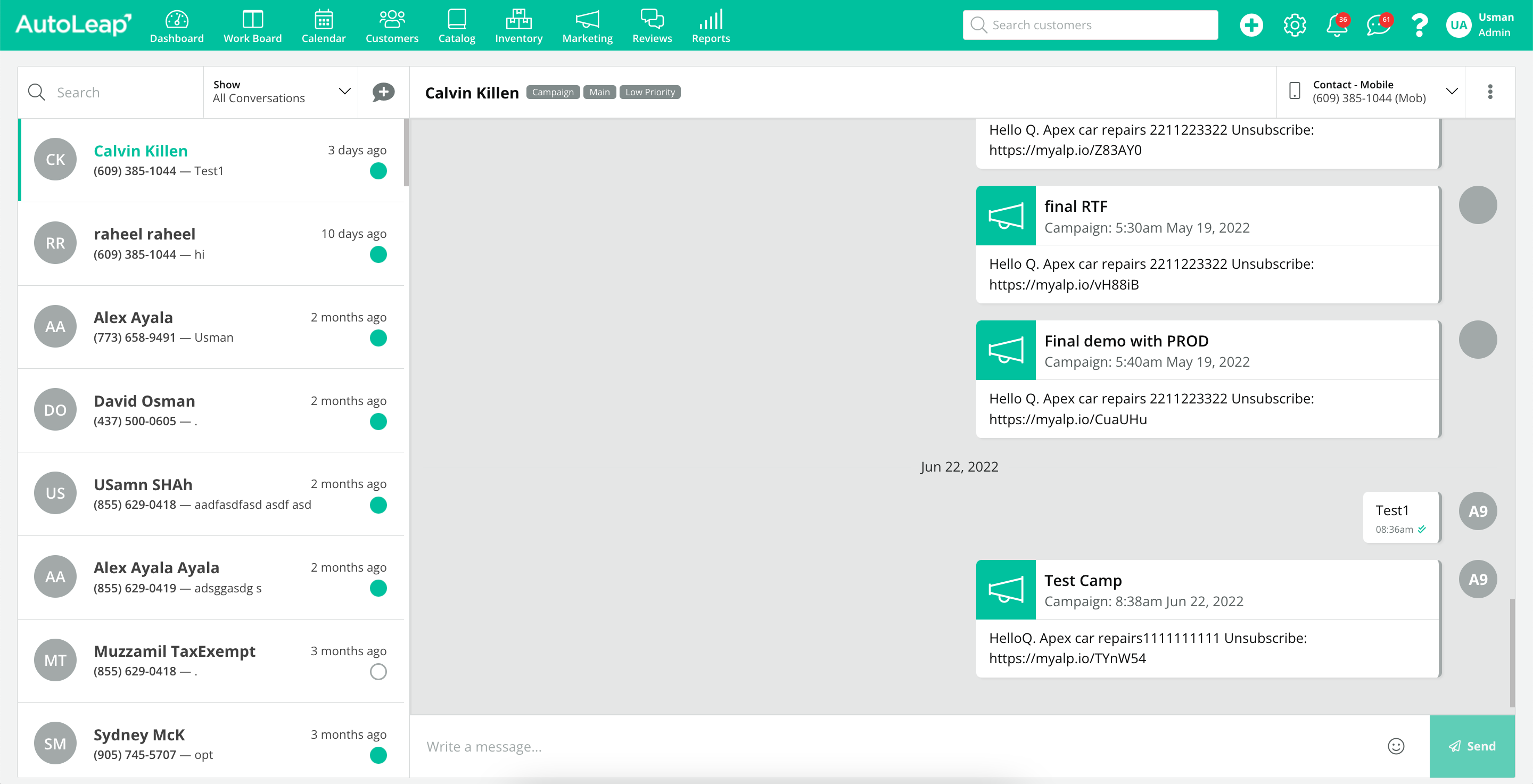The height and width of the screenshot is (784, 1533).
Task: Open the emoji picker smiley icon
Action: [x=1396, y=746]
